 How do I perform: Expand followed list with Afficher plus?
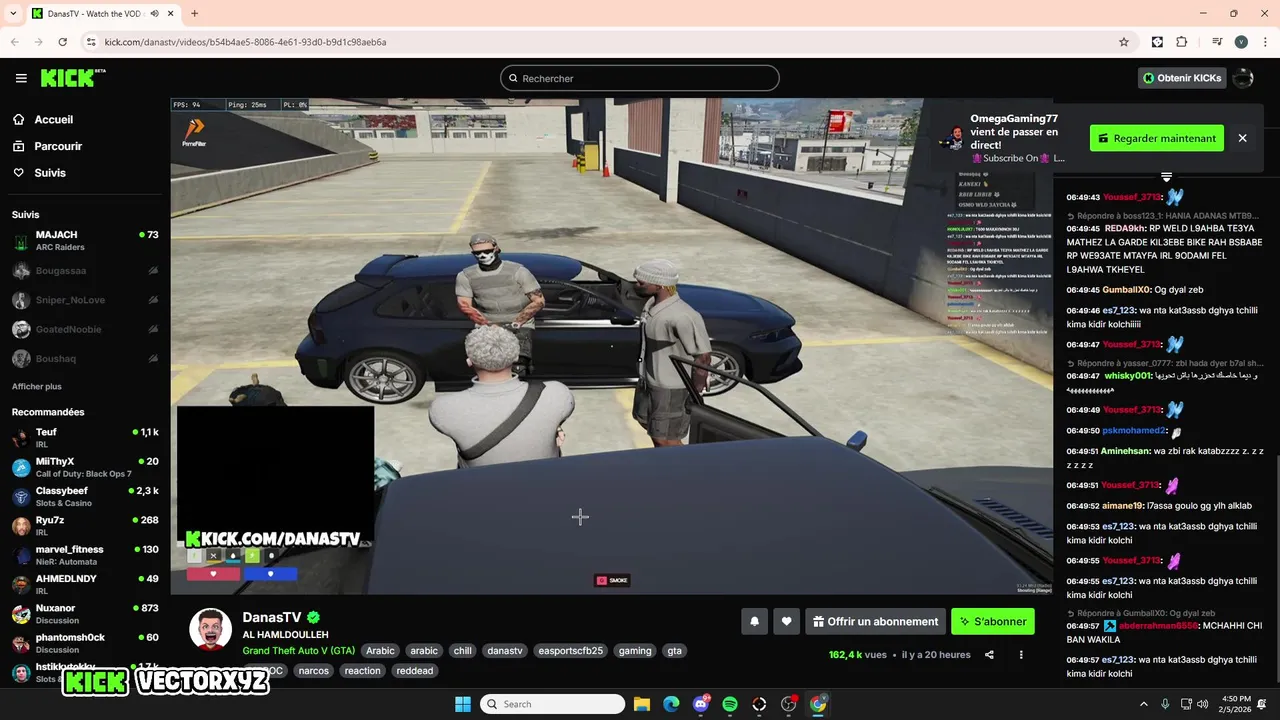tap(37, 386)
